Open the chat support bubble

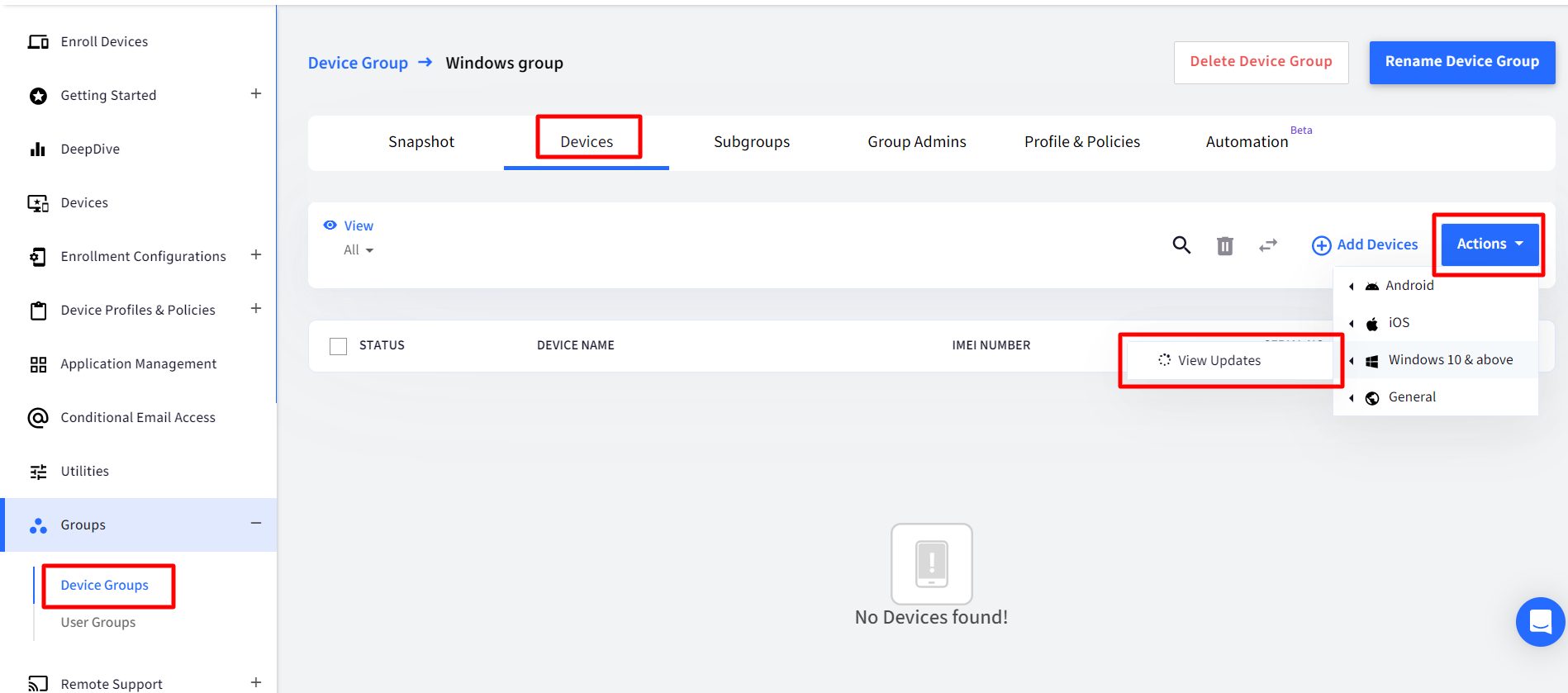(1540, 621)
